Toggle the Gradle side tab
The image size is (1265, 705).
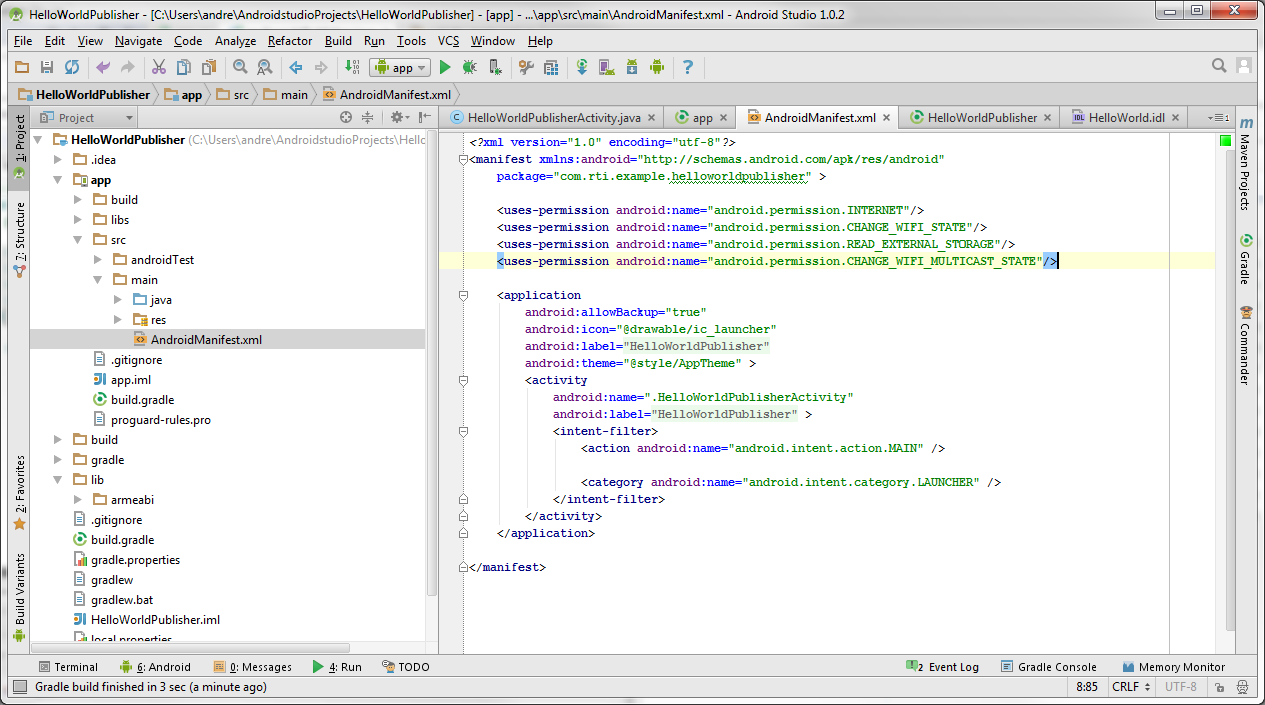tap(1246, 259)
